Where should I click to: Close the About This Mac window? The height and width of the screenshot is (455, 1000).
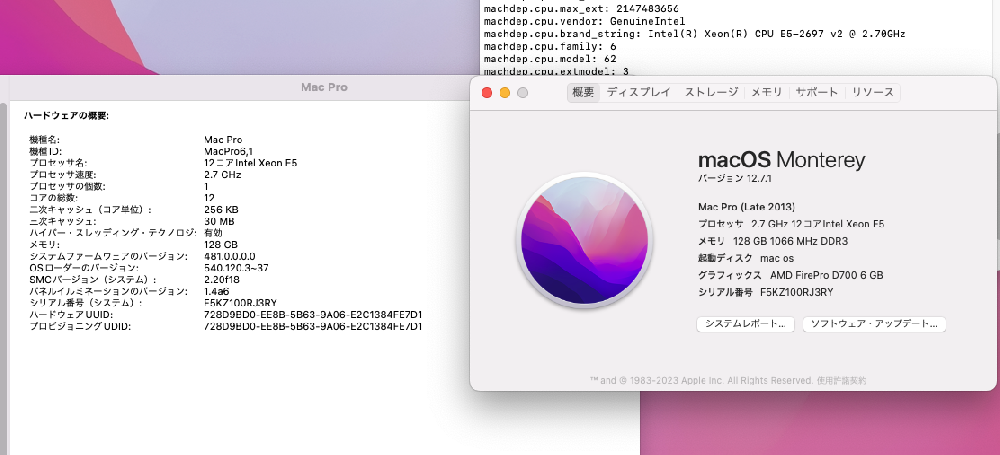click(487, 93)
